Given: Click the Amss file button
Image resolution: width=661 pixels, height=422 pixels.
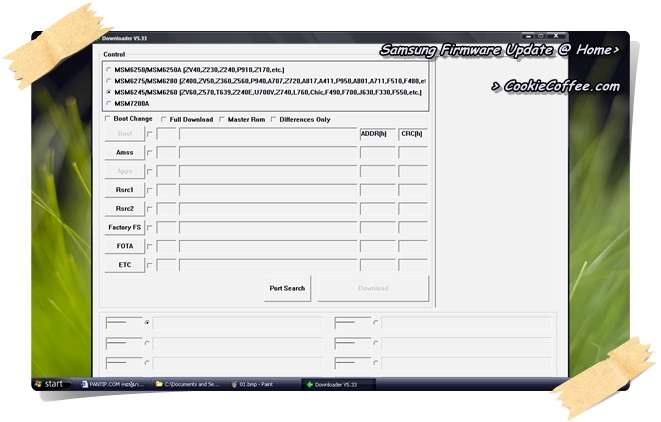Looking at the screenshot, I should tap(124, 153).
